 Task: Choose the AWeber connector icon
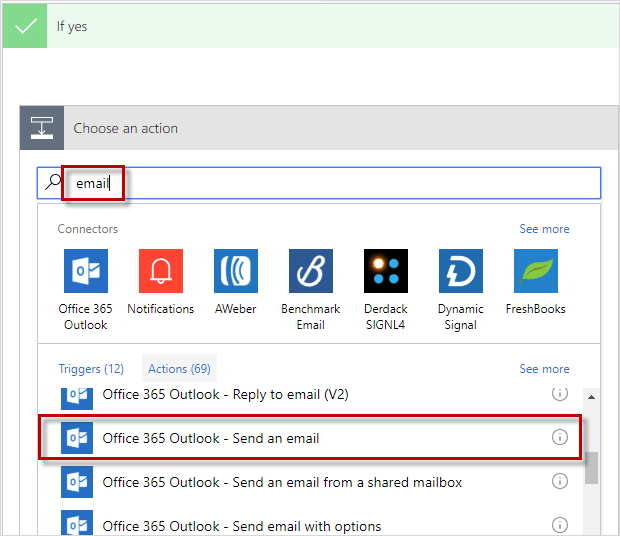[236, 271]
